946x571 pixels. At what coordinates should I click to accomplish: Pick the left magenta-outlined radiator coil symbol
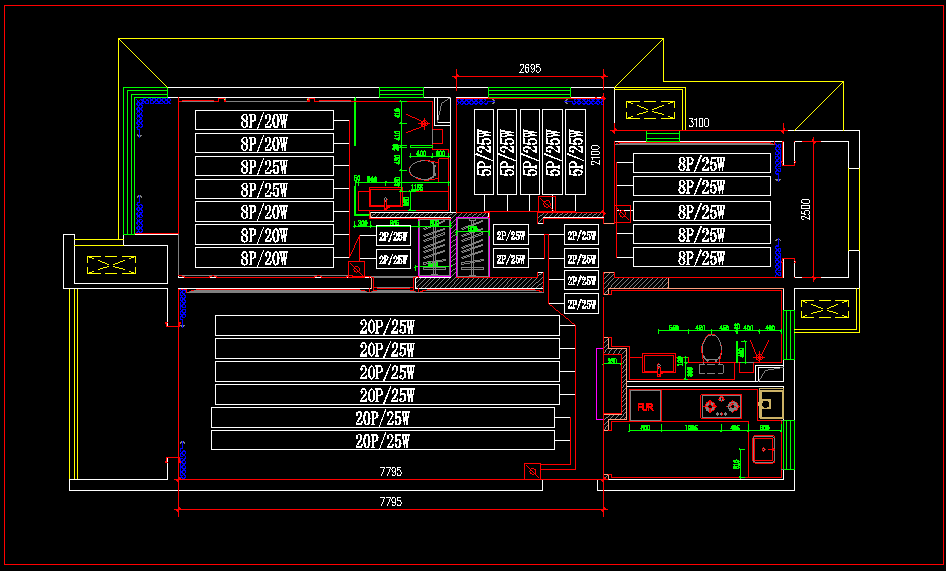click(434, 247)
